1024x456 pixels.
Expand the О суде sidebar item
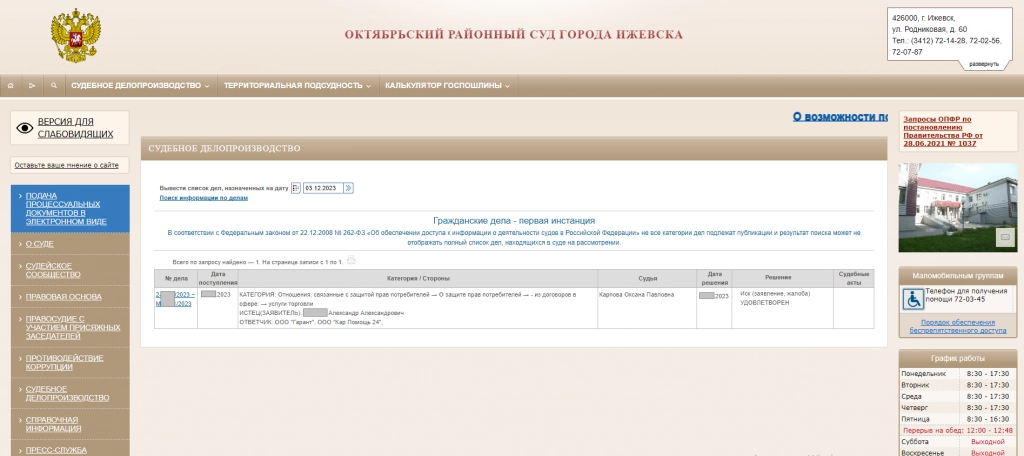[x=70, y=244]
